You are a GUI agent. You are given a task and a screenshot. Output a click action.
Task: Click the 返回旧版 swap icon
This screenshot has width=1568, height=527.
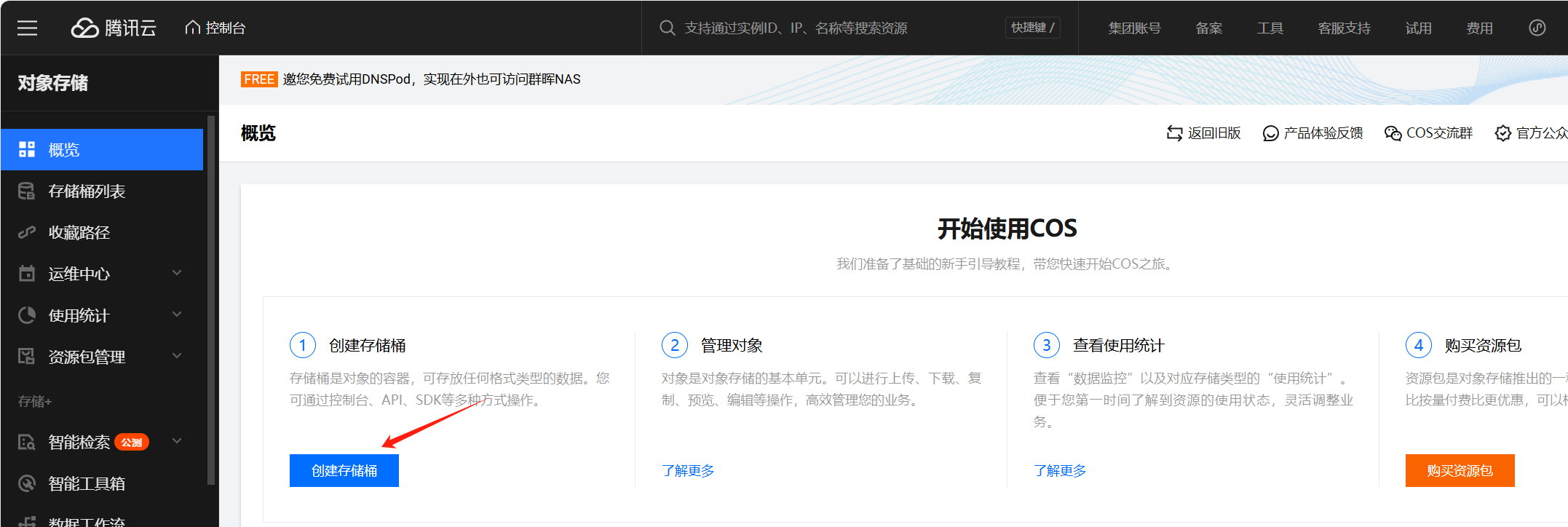[x=1175, y=133]
